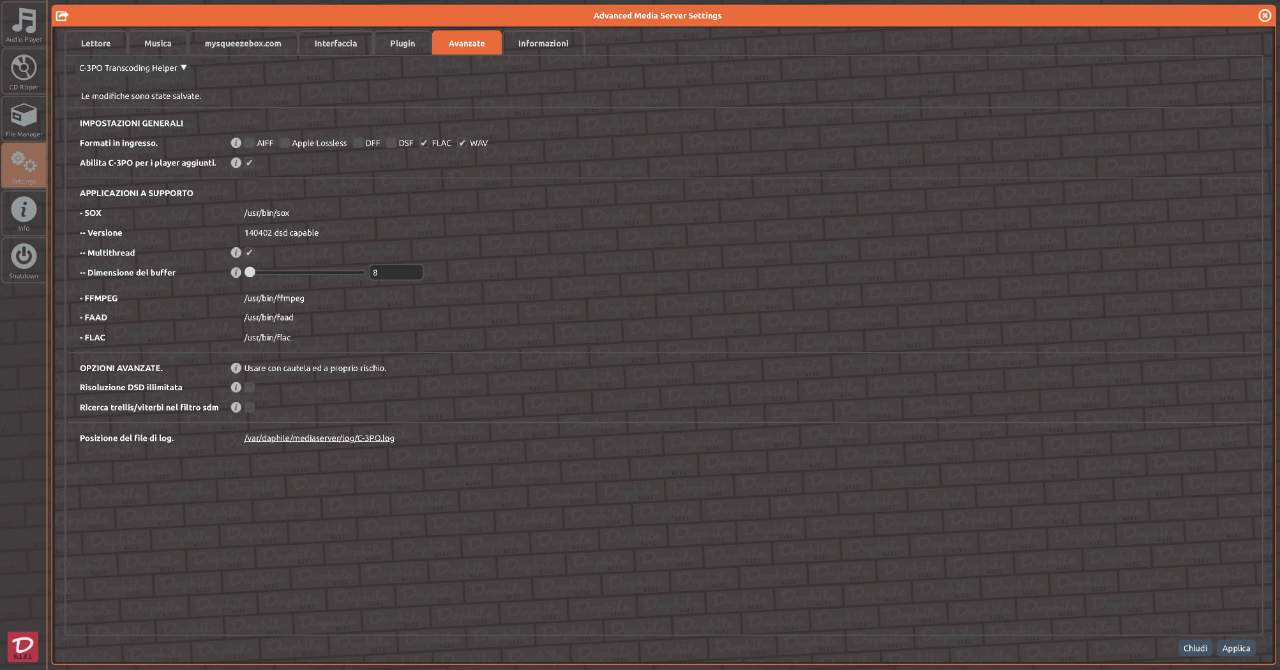Open the Audio Player sidebar icon
Viewport: 1280px width, 670px height.
24,24
